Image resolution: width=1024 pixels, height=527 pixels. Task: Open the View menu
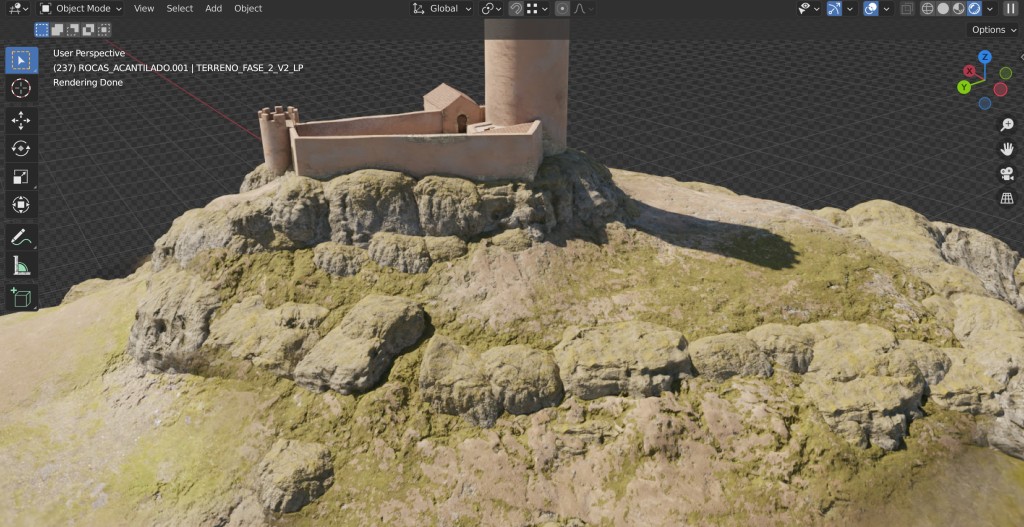144,8
